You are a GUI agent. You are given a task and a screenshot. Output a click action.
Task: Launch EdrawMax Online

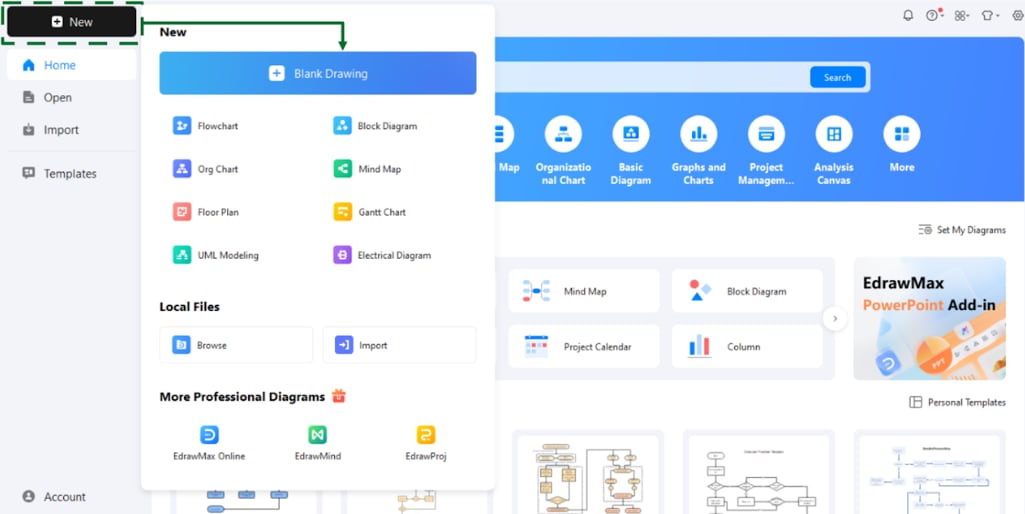pos(209,443)
